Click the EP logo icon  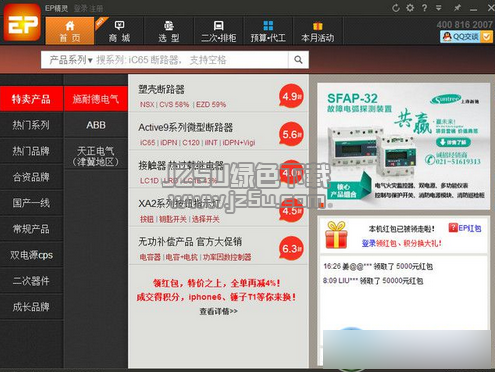tap(22, 23)
